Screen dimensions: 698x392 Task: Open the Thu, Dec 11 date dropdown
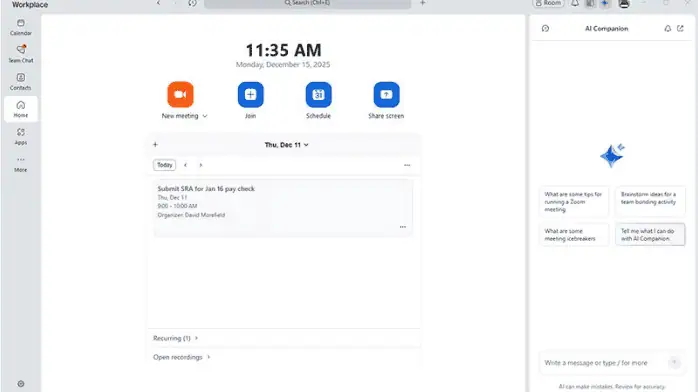pos(286,145)
